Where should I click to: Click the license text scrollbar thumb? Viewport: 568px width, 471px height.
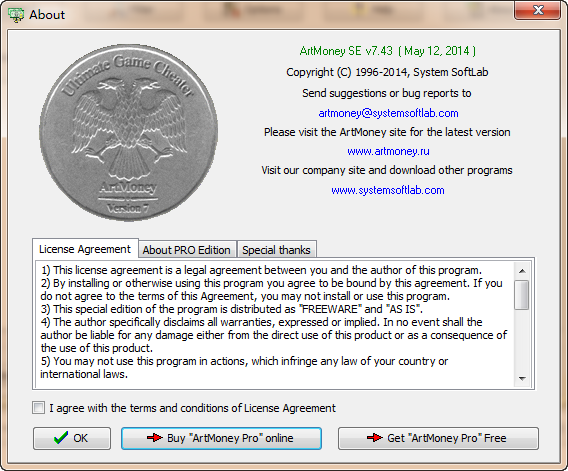click(522, 295)
